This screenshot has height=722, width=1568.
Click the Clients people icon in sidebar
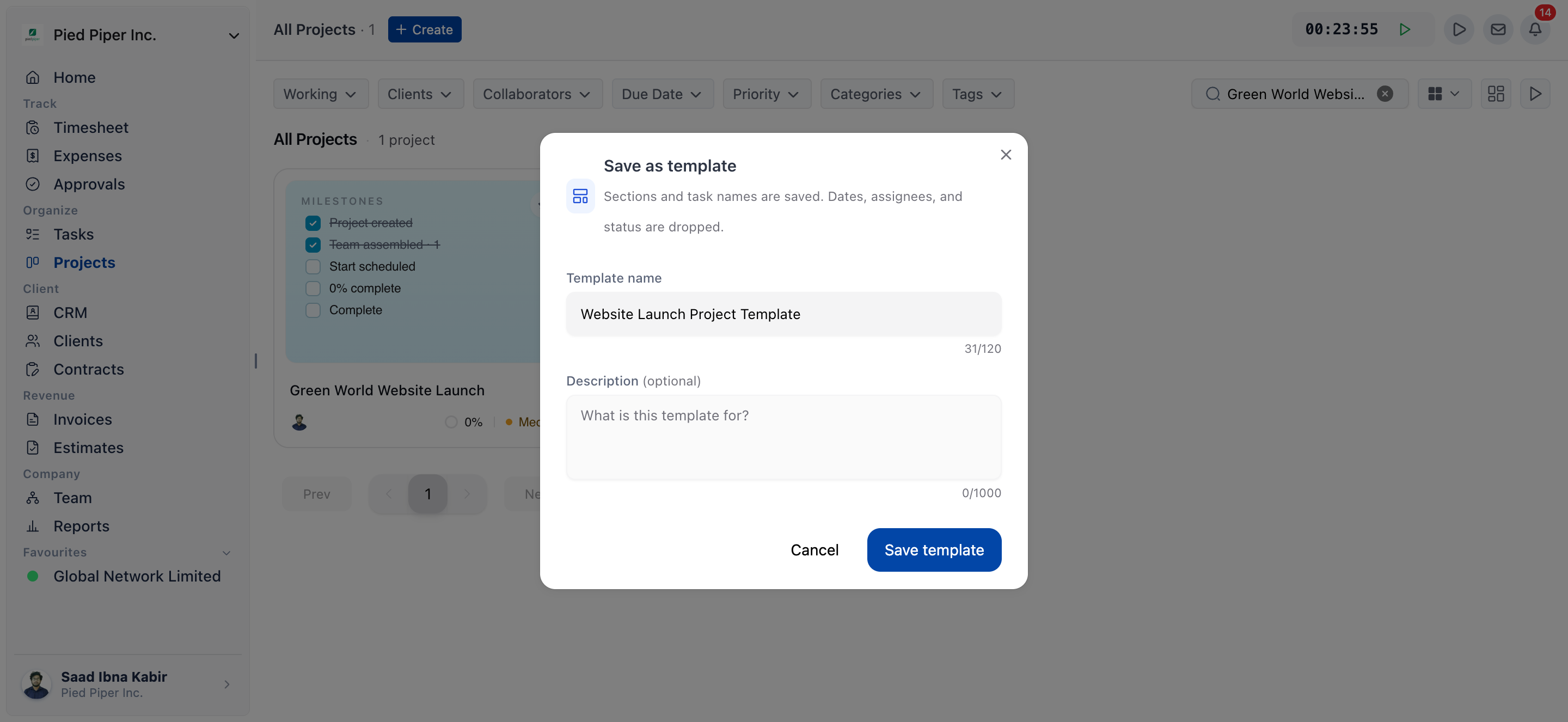(33, 341)
